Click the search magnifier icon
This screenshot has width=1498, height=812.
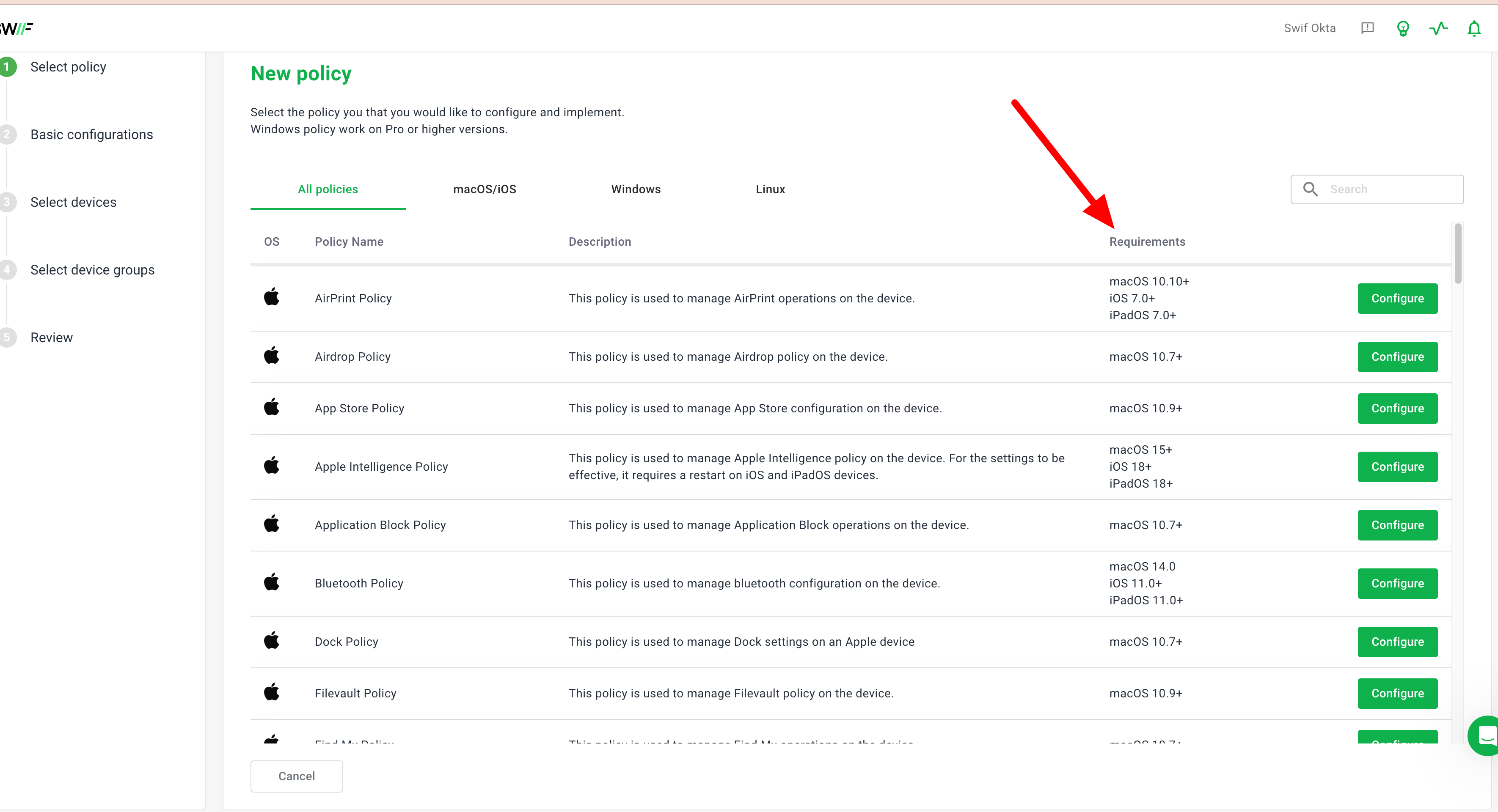tap(1310, 189)
